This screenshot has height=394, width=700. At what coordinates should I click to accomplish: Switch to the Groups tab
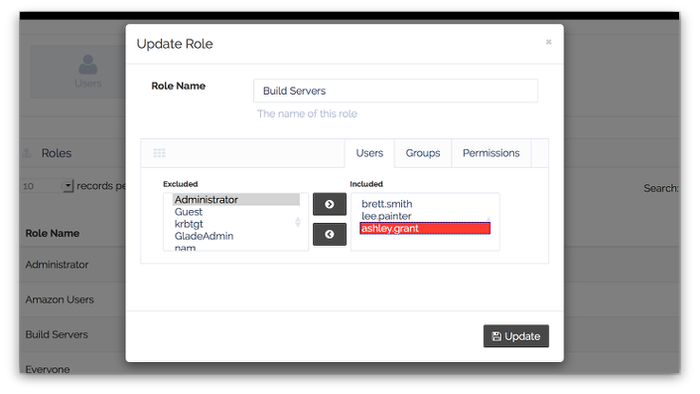pos(423,153)
